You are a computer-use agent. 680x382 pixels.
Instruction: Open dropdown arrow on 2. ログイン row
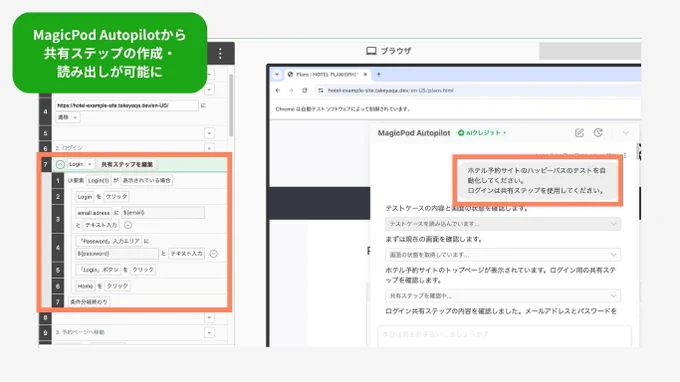209,148
